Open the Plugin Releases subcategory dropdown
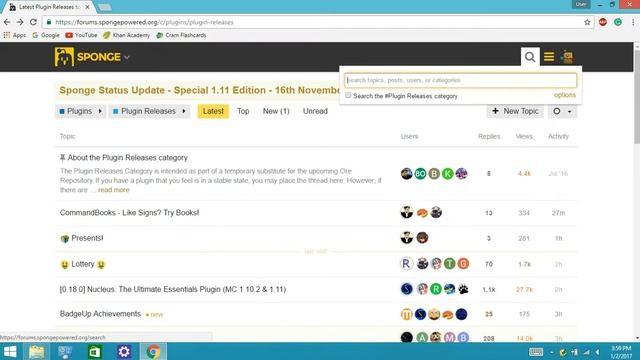This screenshot has width=640, height=360. coord(149,111)
